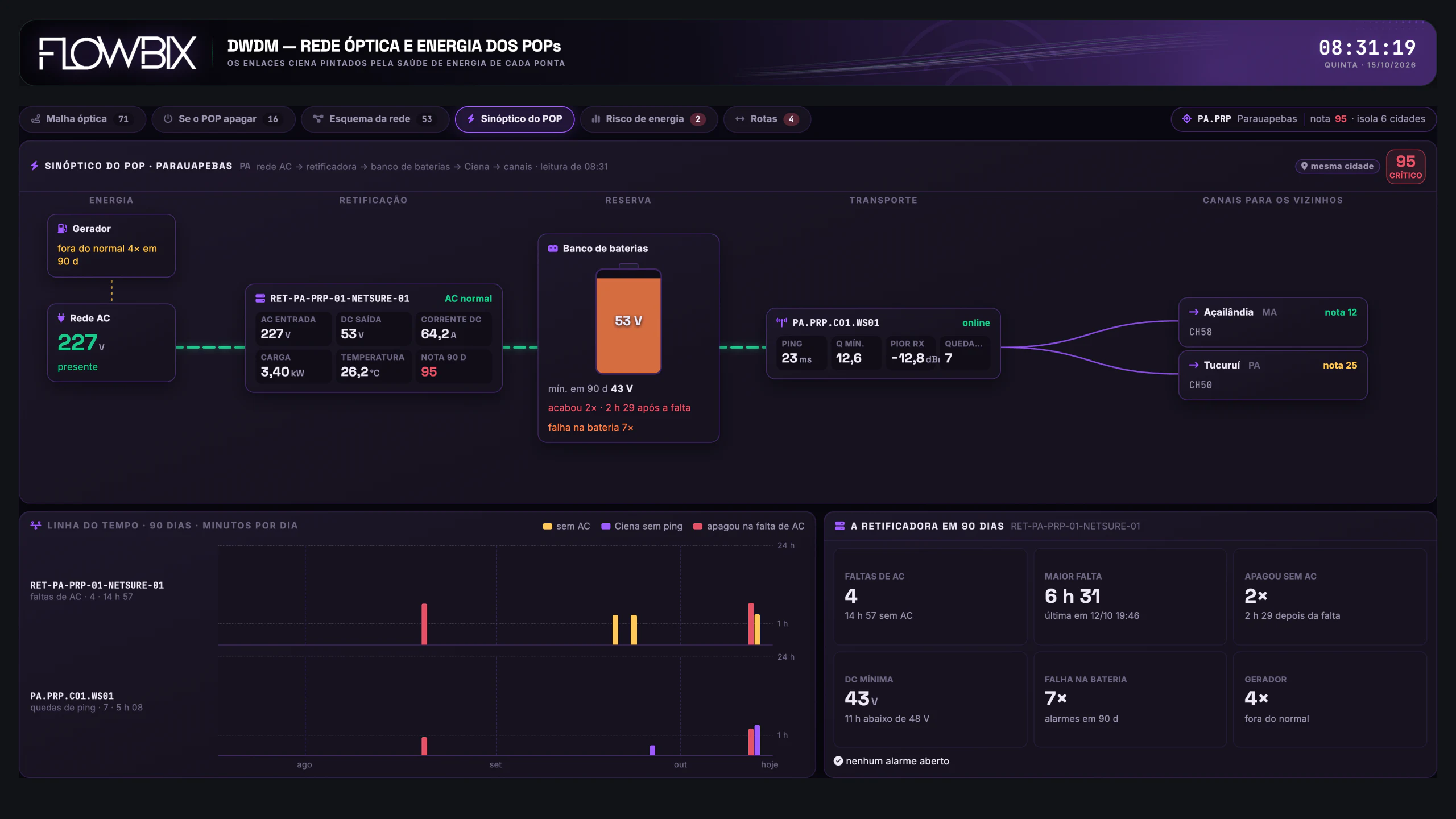Open the Açailândia CH58 neighbor card
Screen dimensions: 1456x819
(1273, 322)
